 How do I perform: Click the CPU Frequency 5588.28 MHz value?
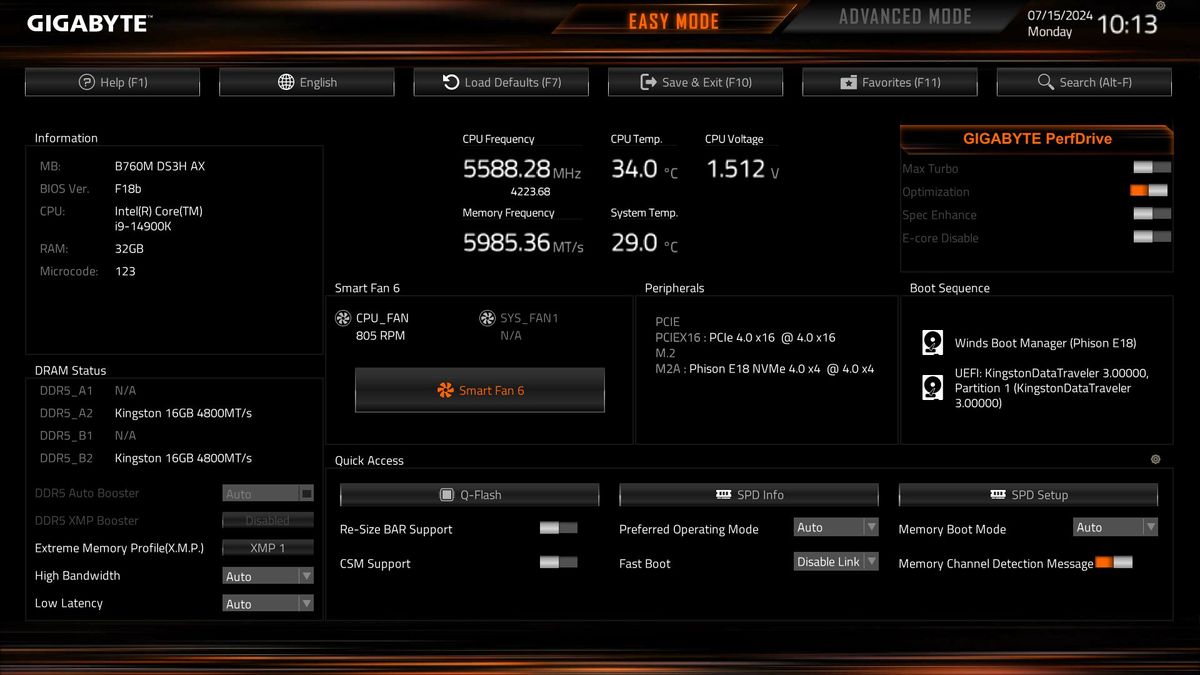tap(521, 169)
